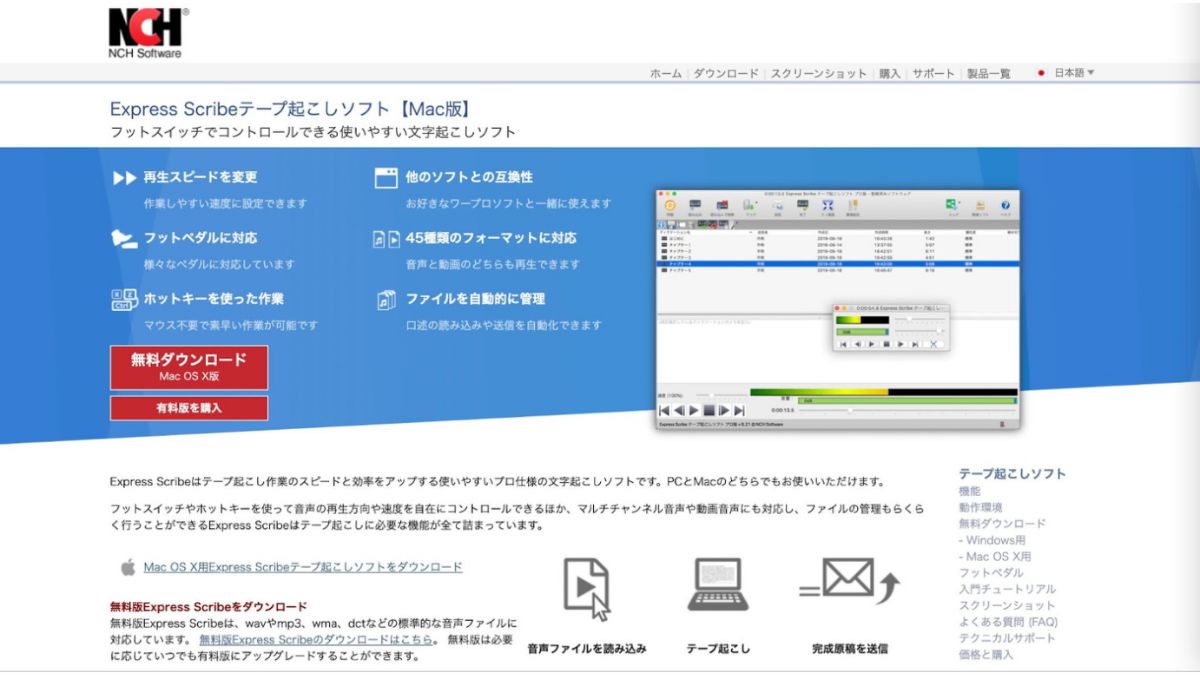Click the テープ起こしソフト sidebar heading
The height and width of the screenshot is (675, 1200).
point(1012,474)
